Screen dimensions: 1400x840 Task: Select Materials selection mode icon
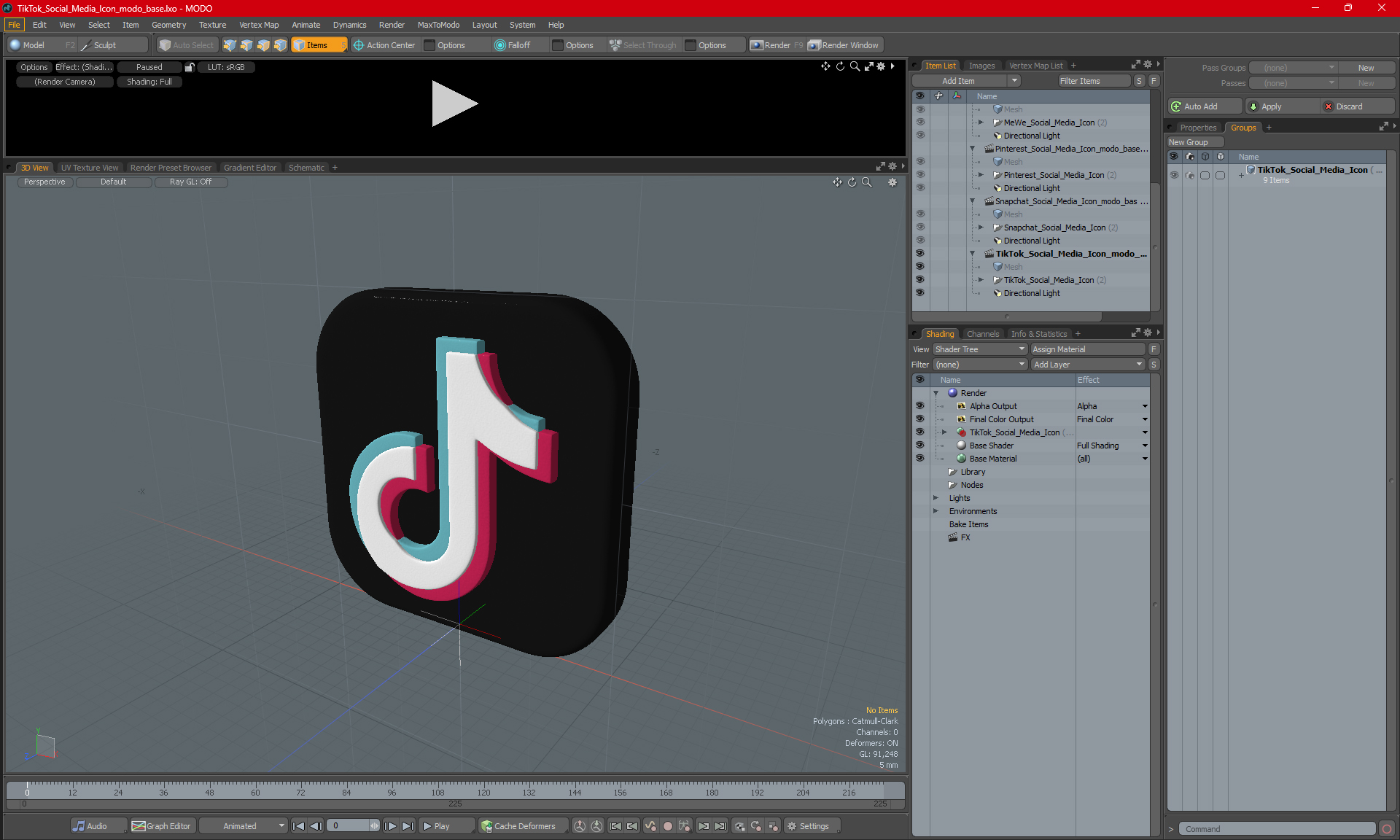tap(280, 45)
